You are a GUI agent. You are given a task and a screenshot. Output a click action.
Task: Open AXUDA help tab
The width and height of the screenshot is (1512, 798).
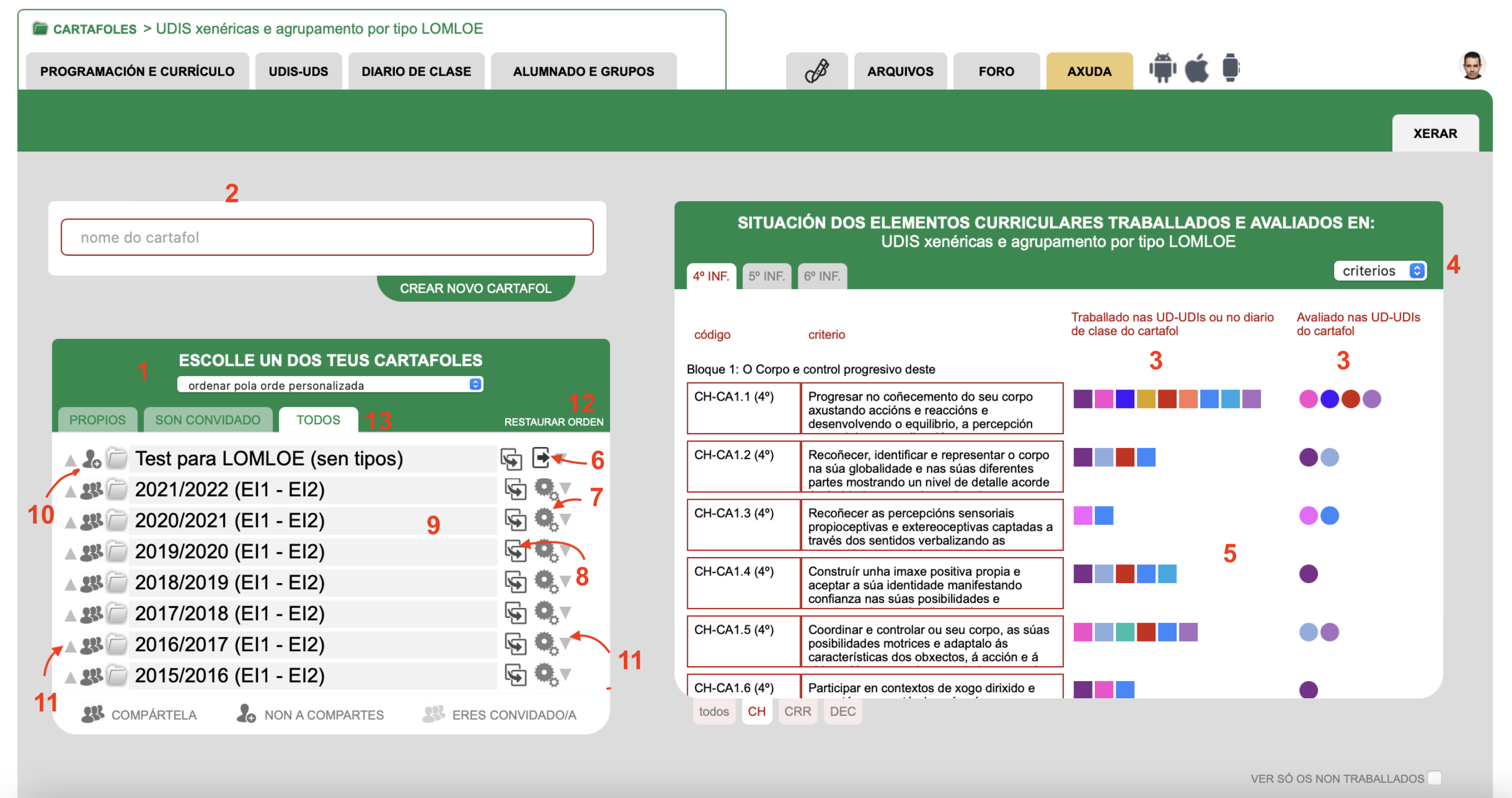point(1089,71)
